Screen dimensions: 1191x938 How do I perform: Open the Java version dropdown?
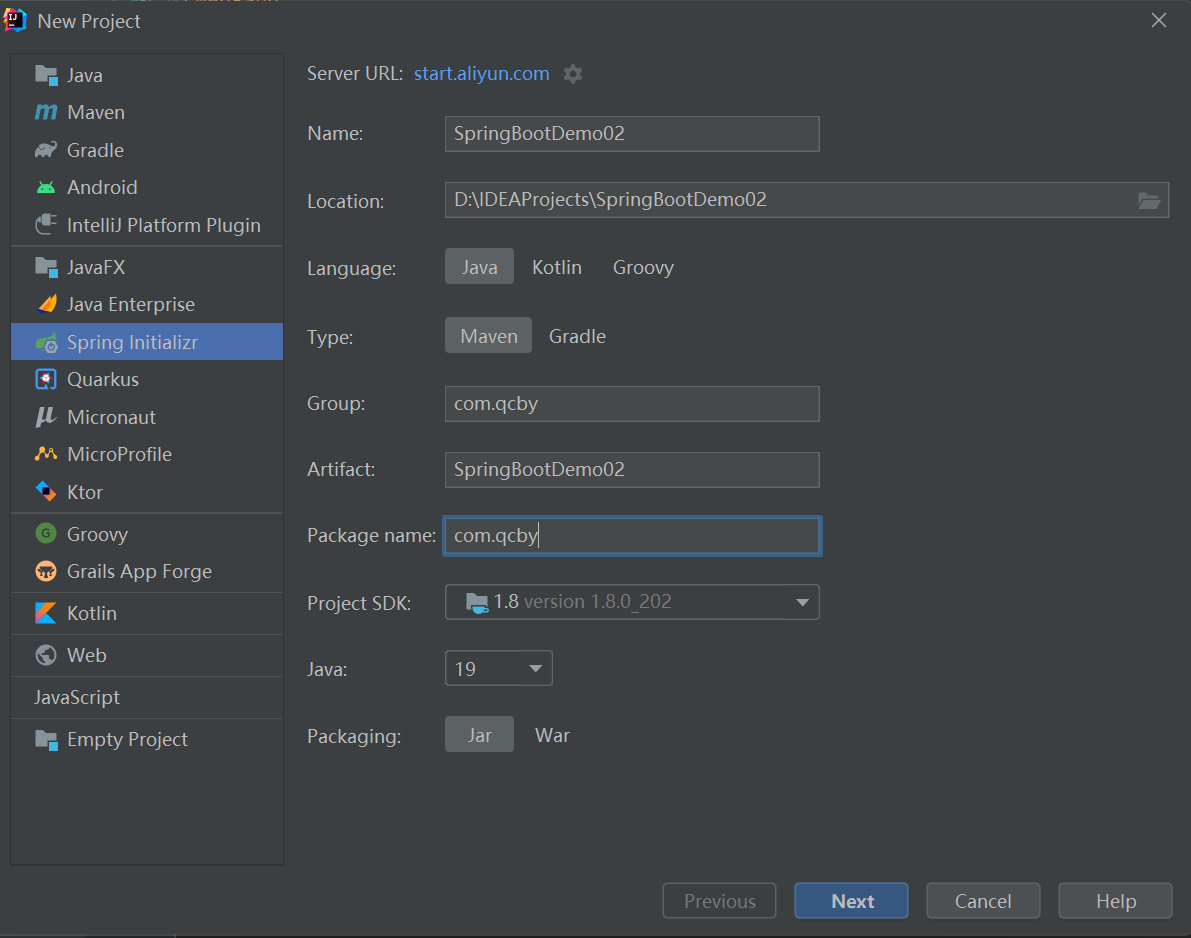click(x=498, y=668)
